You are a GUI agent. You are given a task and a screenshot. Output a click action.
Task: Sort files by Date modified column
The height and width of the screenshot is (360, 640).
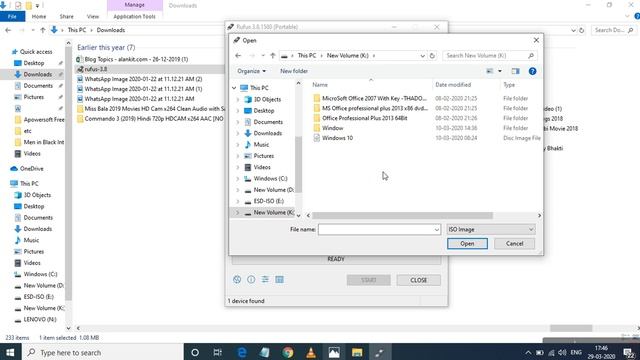click(453, 85)
